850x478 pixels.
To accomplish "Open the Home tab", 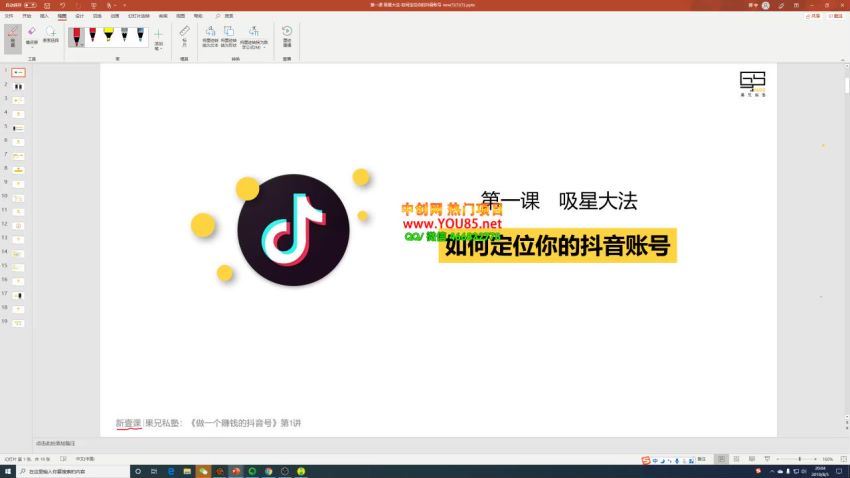I will 27,16.
